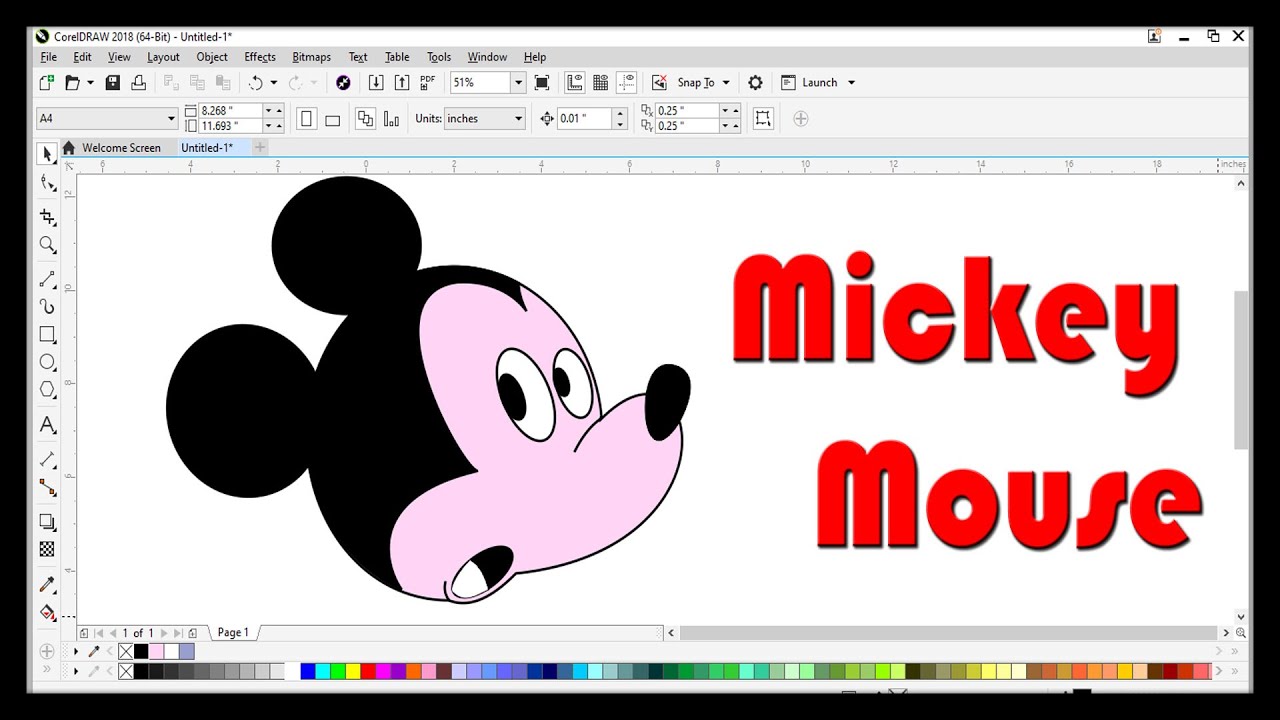Open Options via gear icon
The image size is (1280, 720).
755,83
